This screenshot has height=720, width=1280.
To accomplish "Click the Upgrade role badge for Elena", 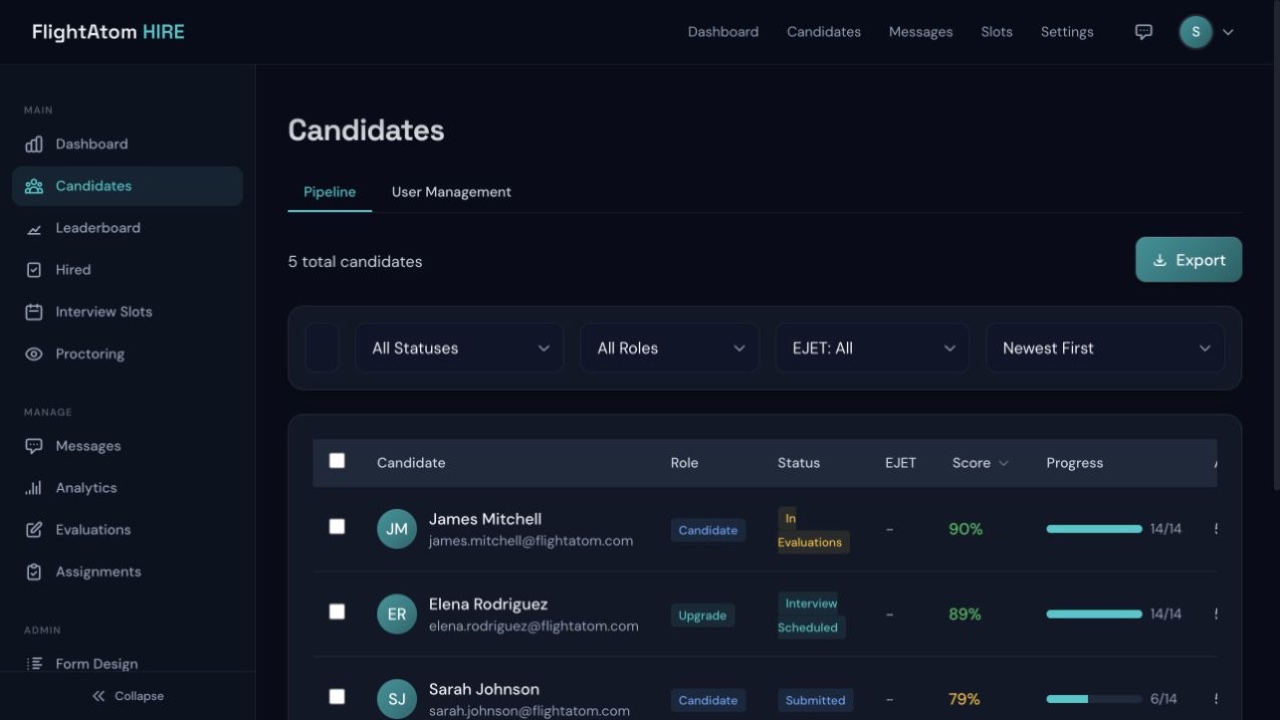I will [x=703, y=615].
